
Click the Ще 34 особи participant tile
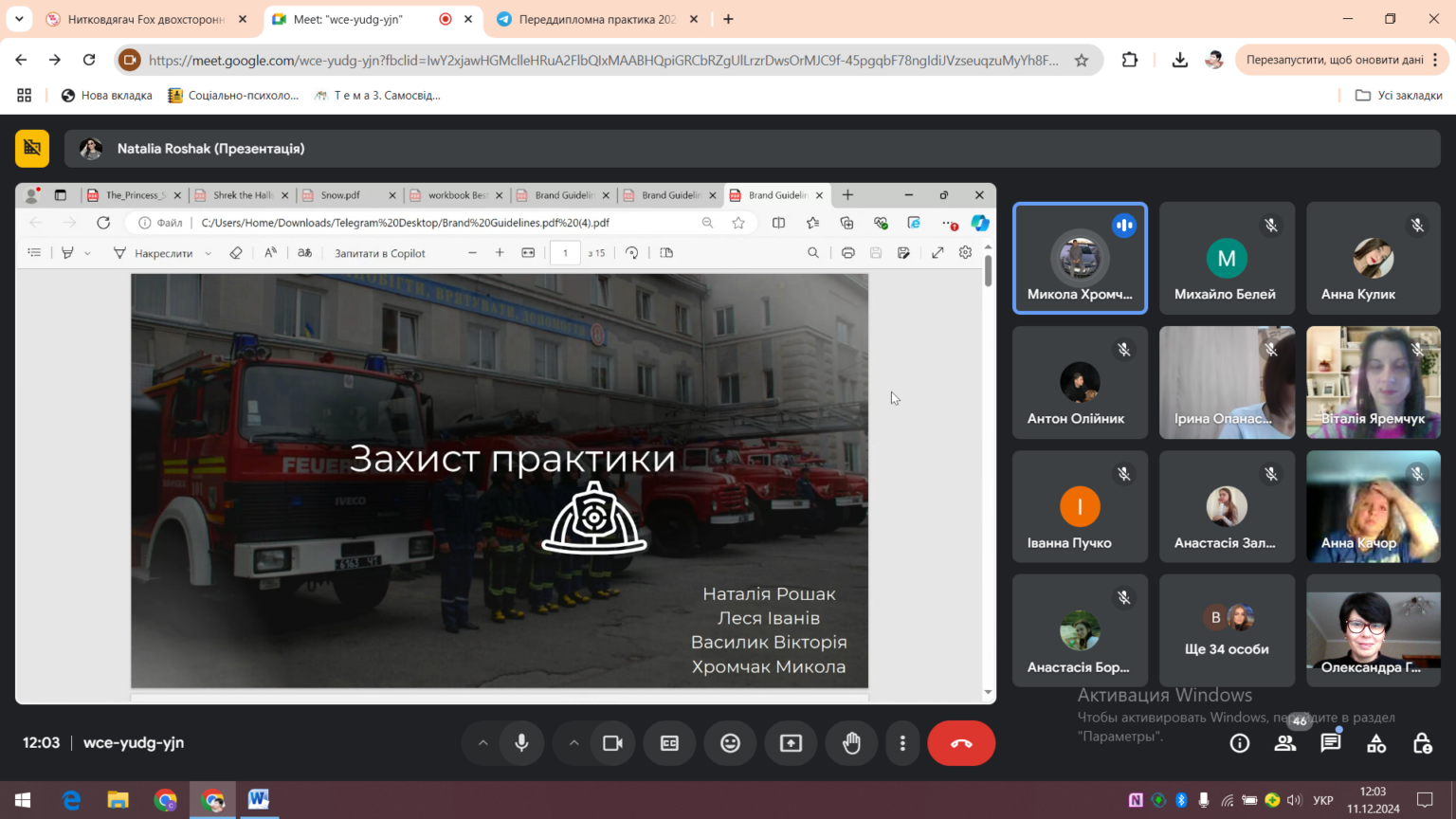click(x=1227, y=630)
